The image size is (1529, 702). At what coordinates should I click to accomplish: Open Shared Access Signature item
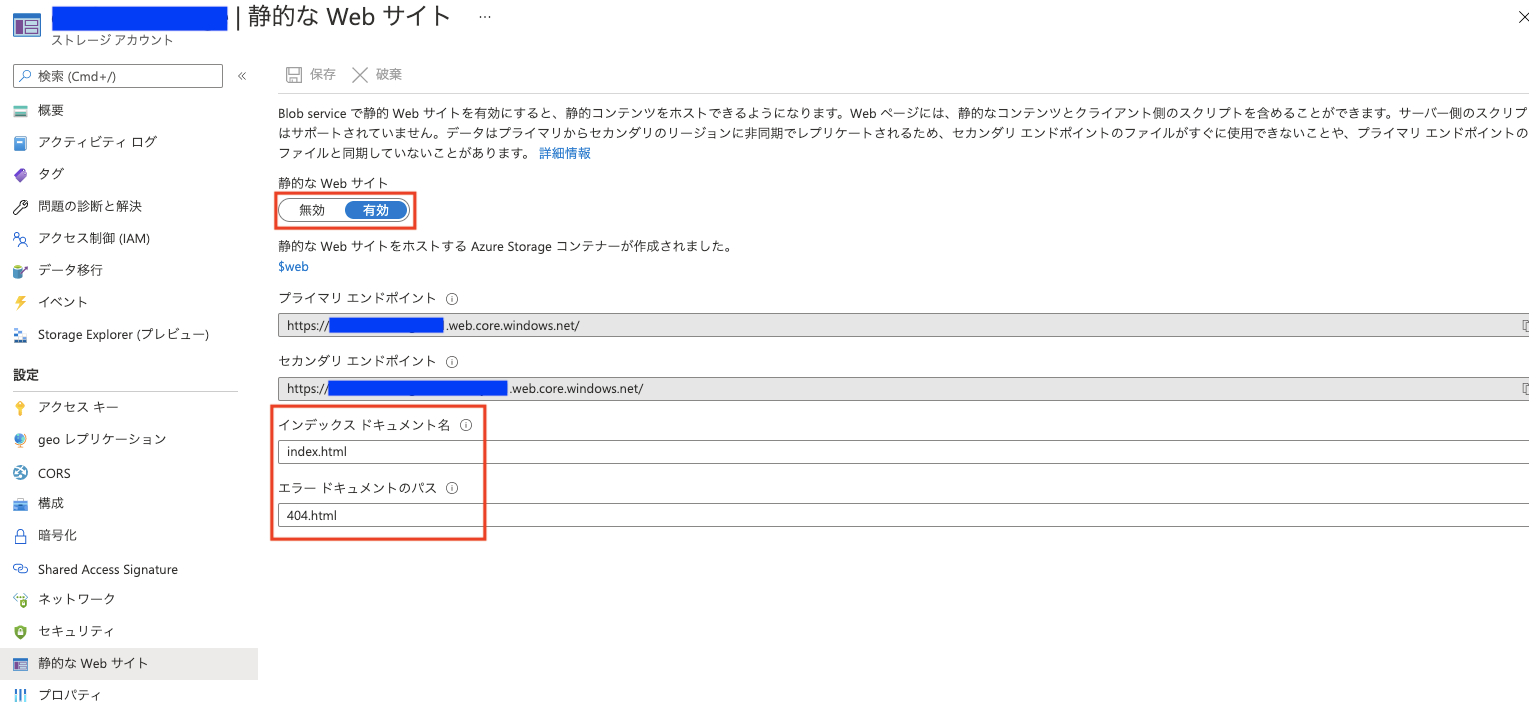tap(108, 569)
